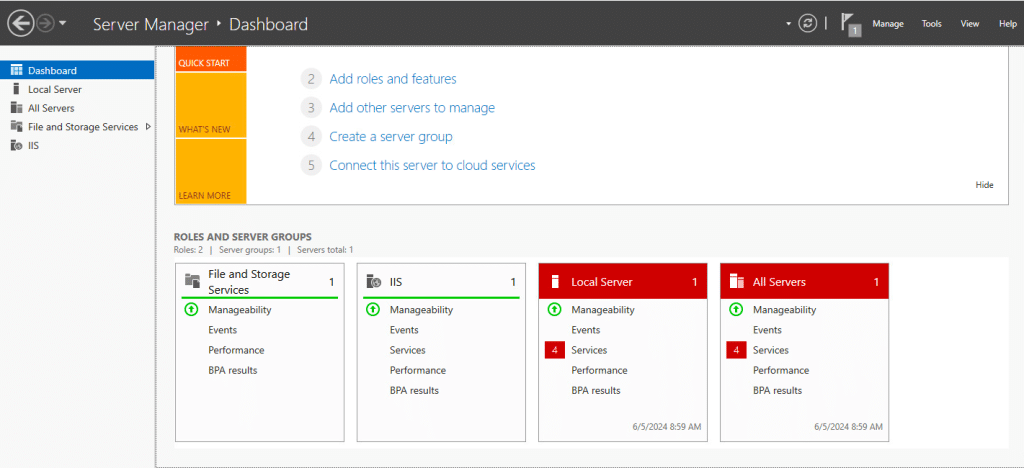Click Connect this server to cloud services
1024x468 pixels.
(432, 165)
